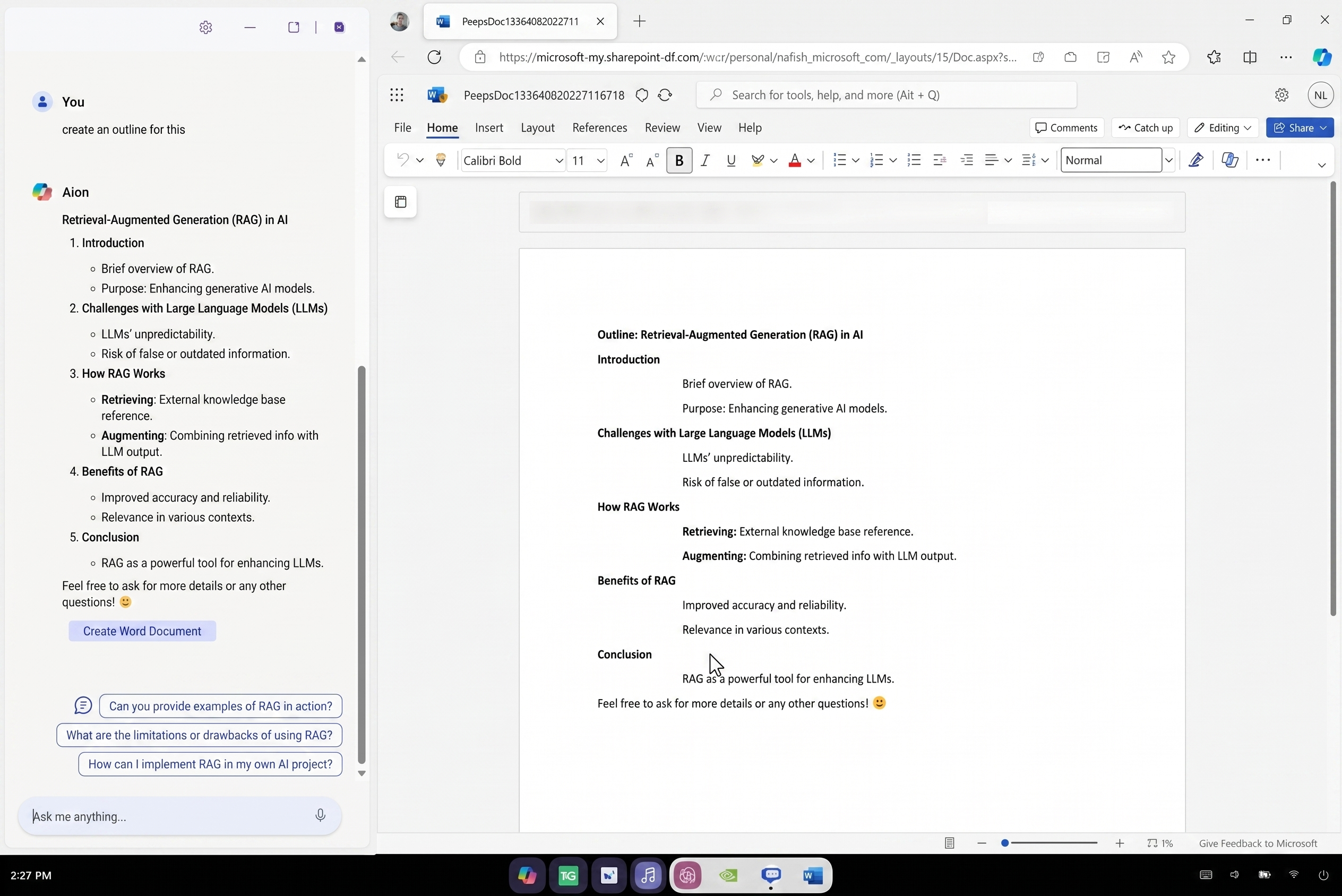
Task: Open line spacing dropdown arrow
Action: click(x=1045, y=161)
